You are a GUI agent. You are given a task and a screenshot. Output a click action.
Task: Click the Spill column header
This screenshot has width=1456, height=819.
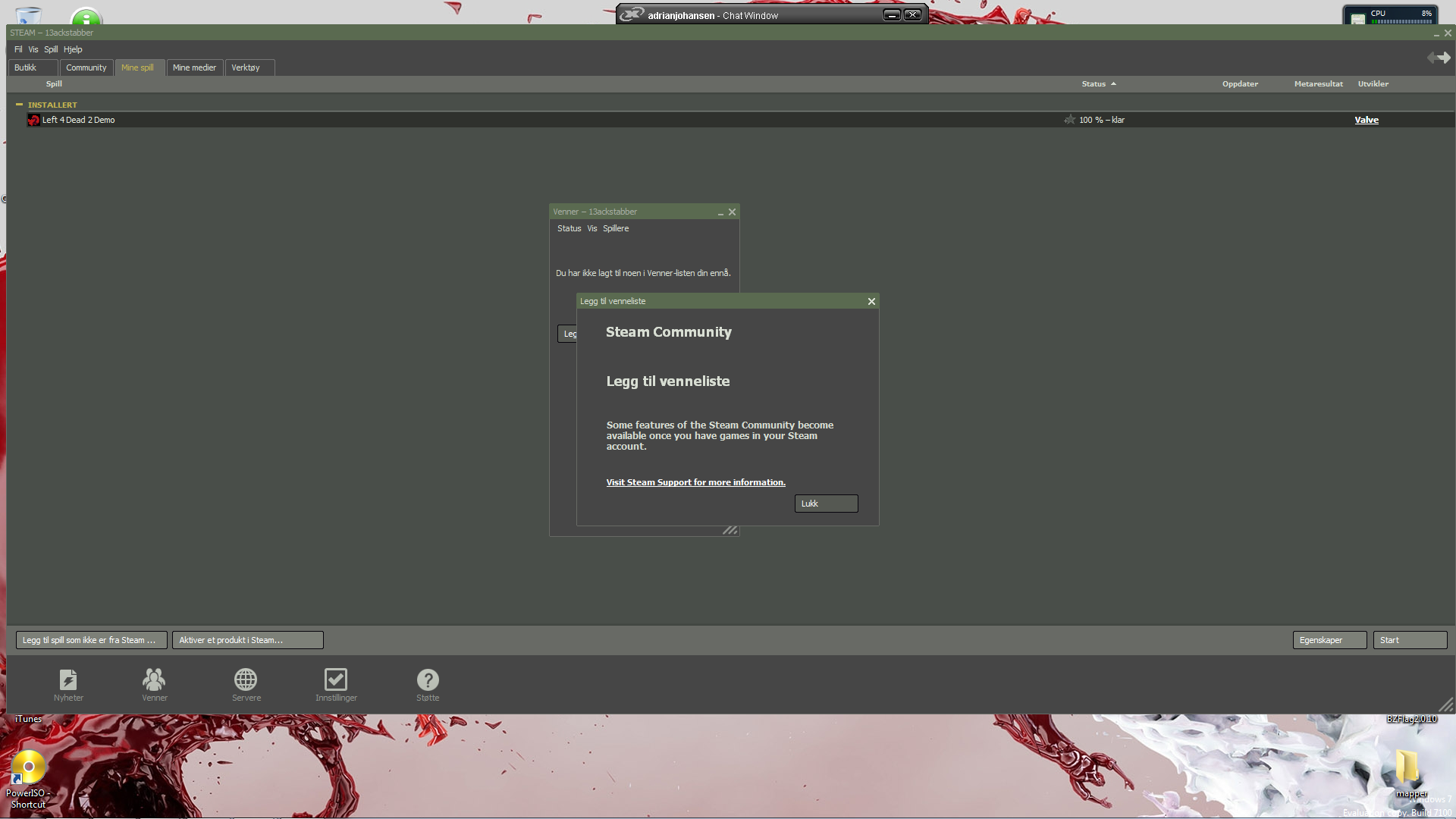[x=54, y=84]
